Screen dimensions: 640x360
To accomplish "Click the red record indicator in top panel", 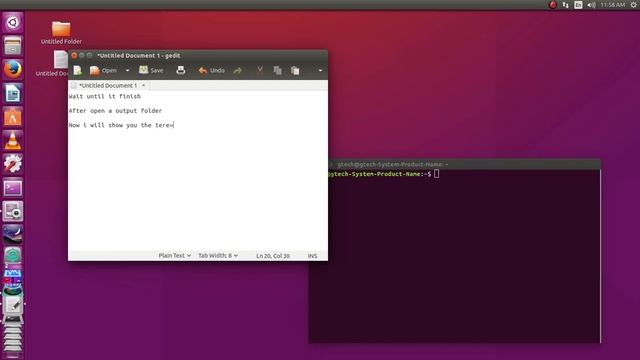I will pyautogui.click(x=553, y=5).
